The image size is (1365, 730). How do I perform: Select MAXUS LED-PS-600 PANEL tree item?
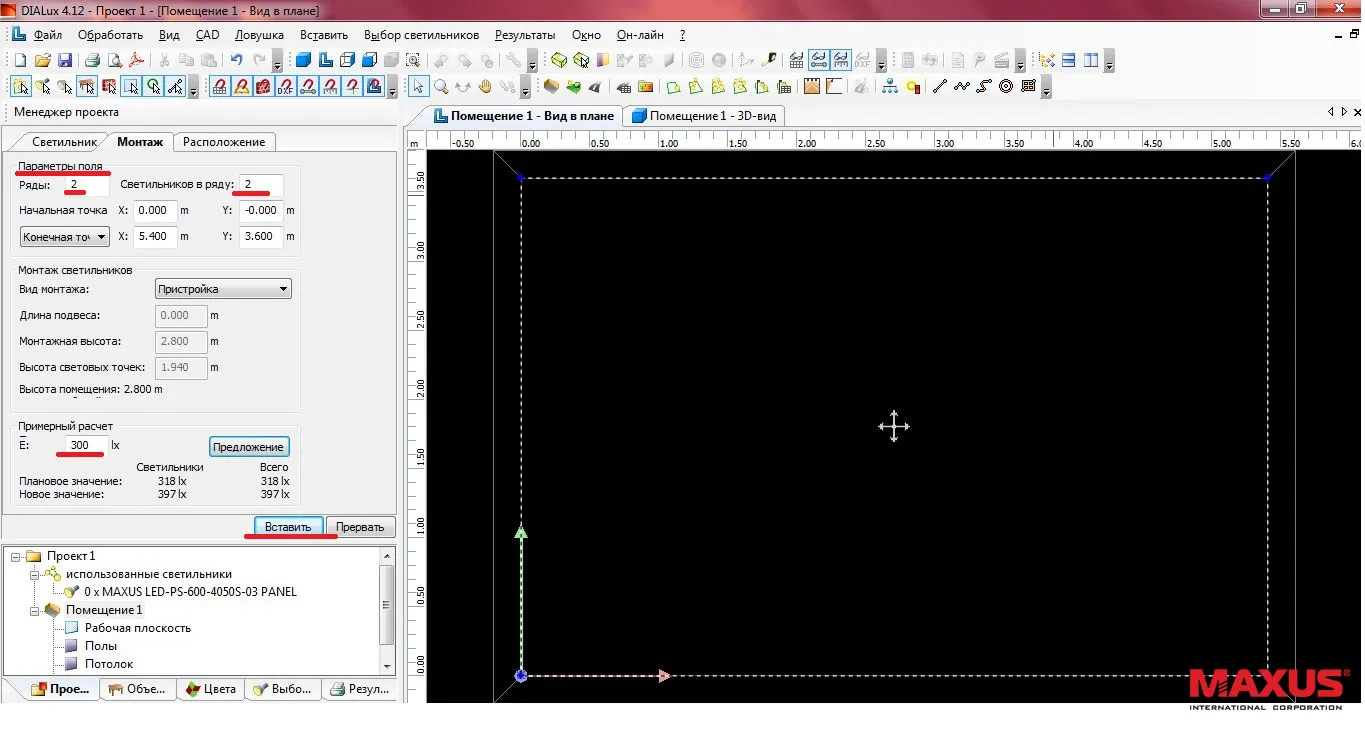click(x=190, y=592)
